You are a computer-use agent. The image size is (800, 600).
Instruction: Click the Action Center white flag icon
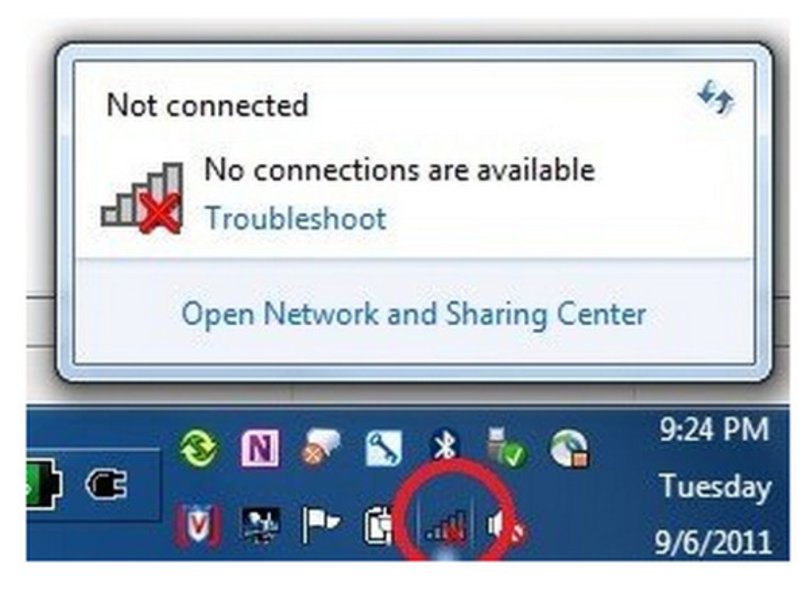click(x=320, y=525)
